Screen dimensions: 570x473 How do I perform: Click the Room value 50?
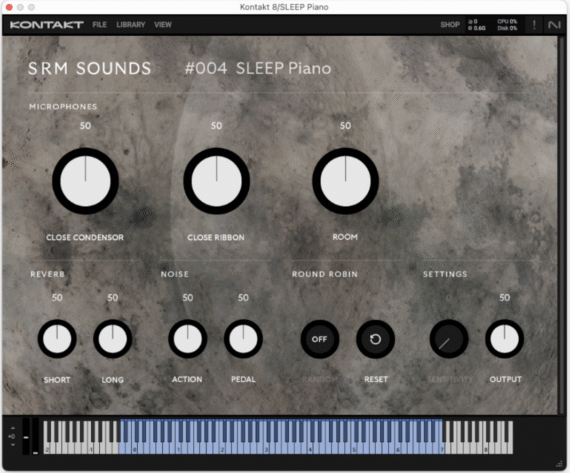pos(345,126)
